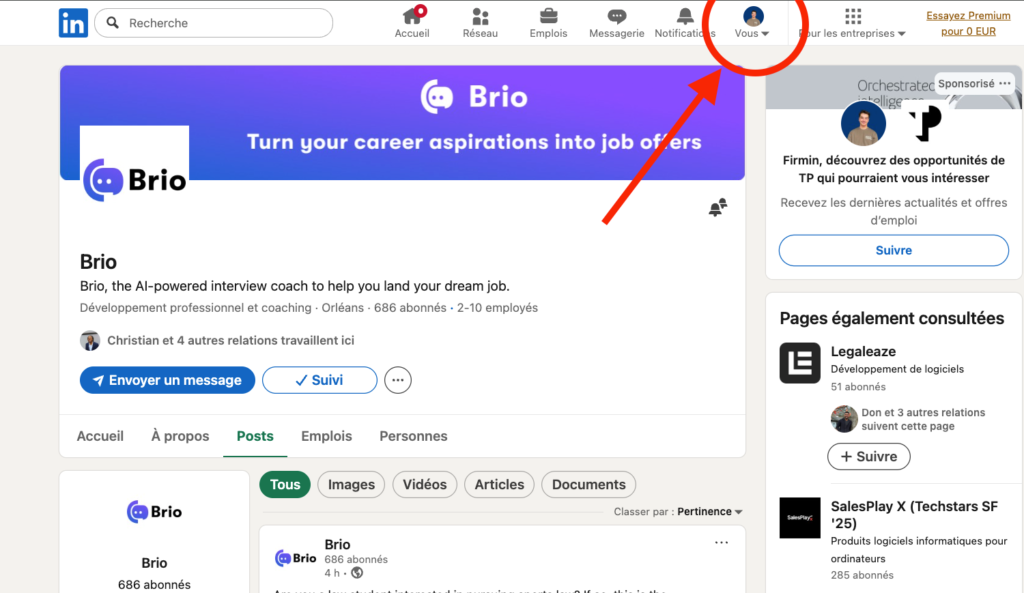This screenshot has height=593, width=1024.
Task: Expand the Vous profile dropdown
Action: (x=753, y=23)
